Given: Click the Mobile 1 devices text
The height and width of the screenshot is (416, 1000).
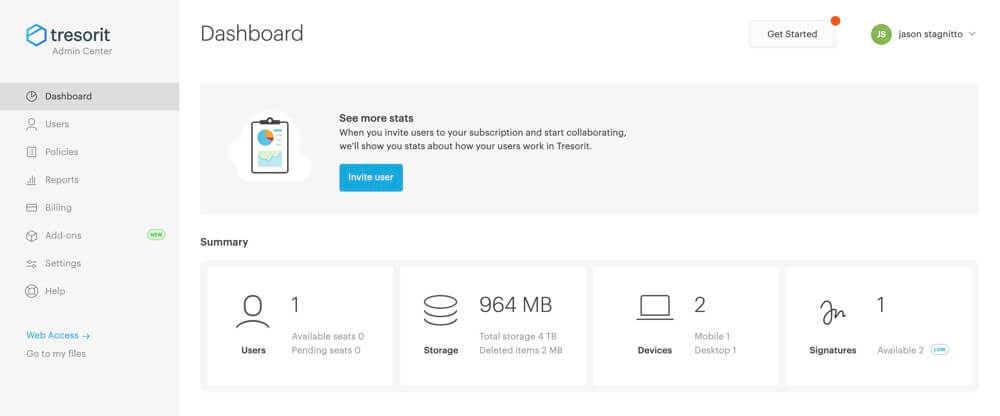Looking at the screenshot, I should coord(712,336).
